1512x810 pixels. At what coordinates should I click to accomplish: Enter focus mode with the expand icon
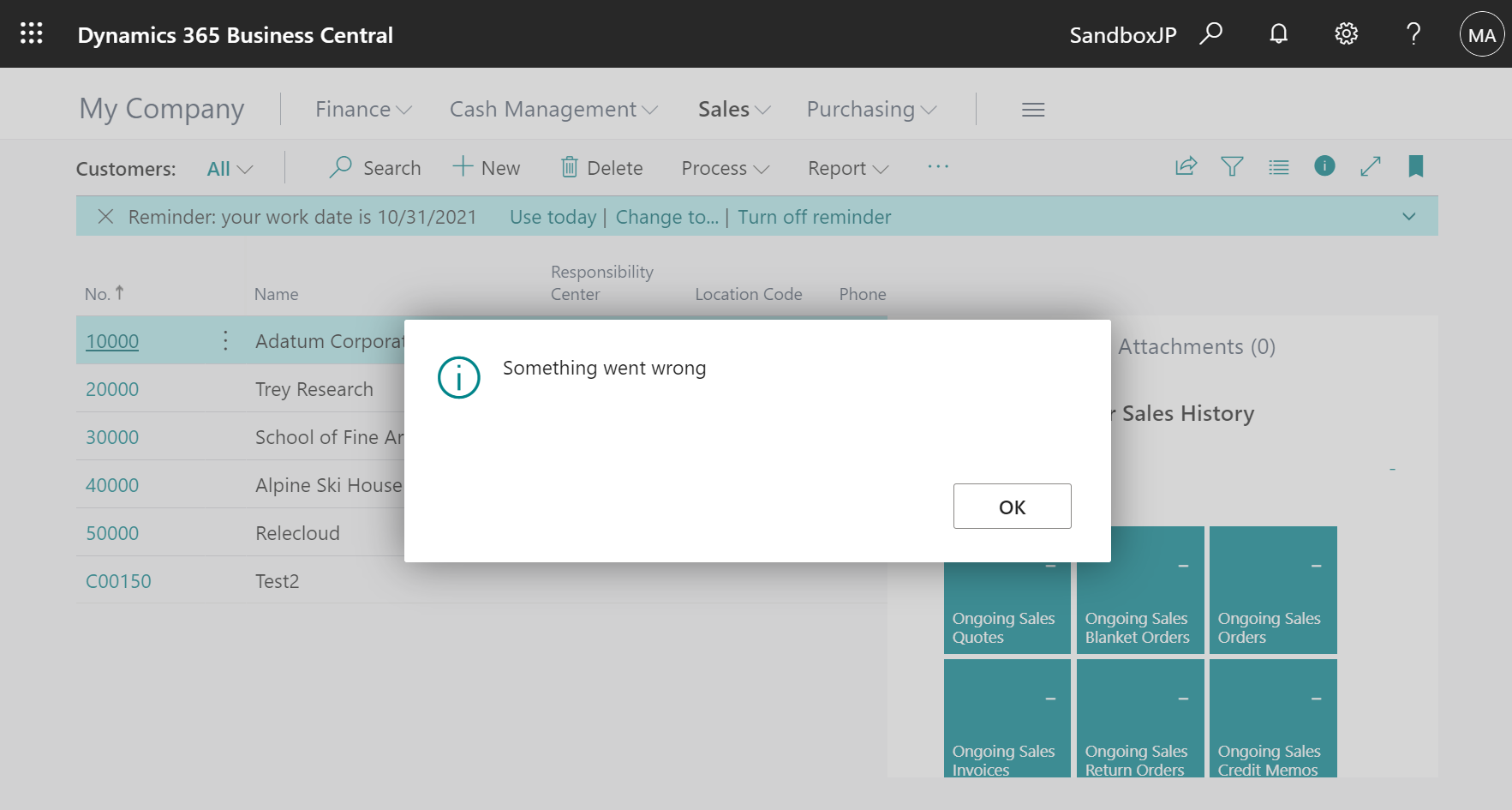1371,166
